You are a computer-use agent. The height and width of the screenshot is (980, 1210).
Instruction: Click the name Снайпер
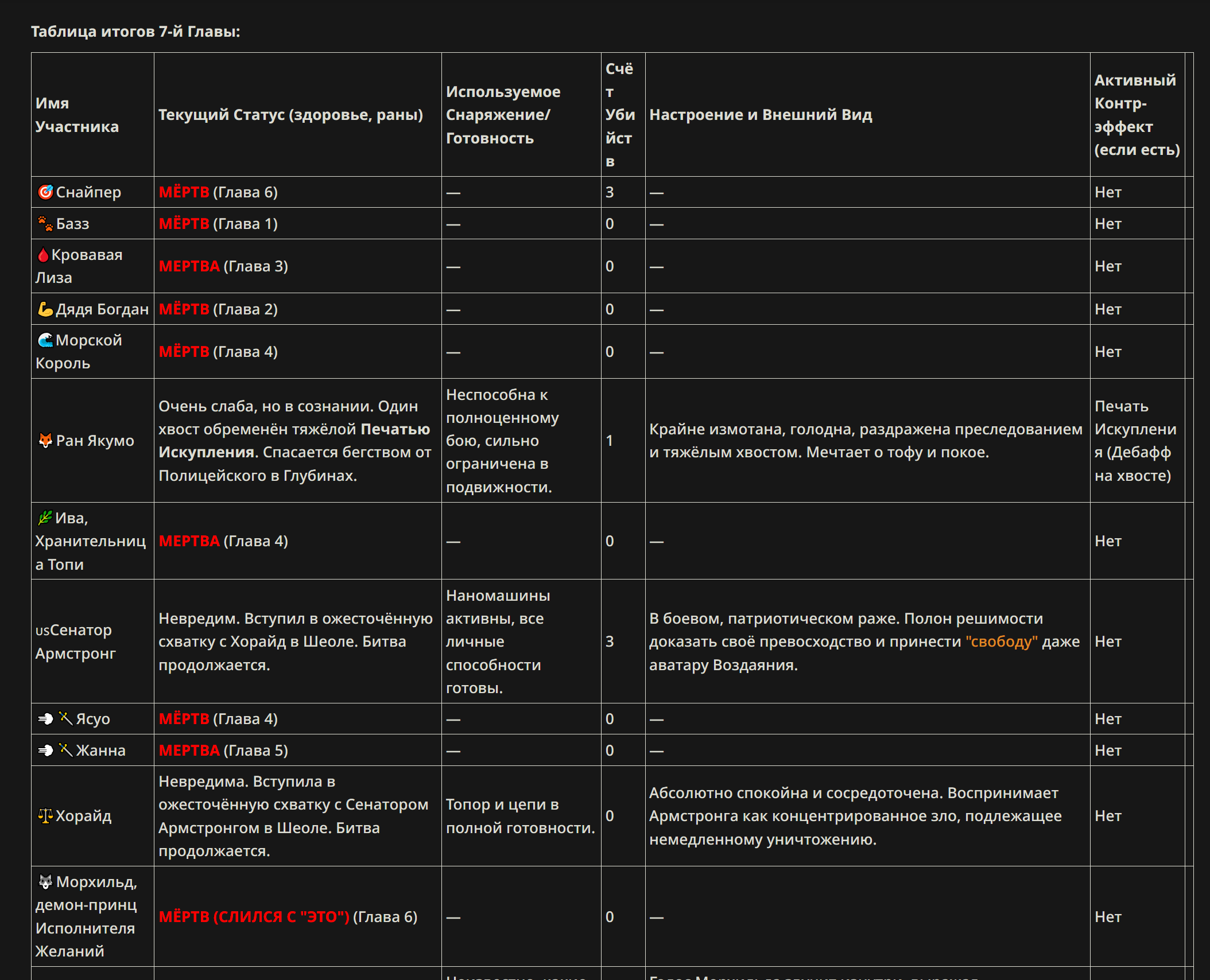[88, 192]
